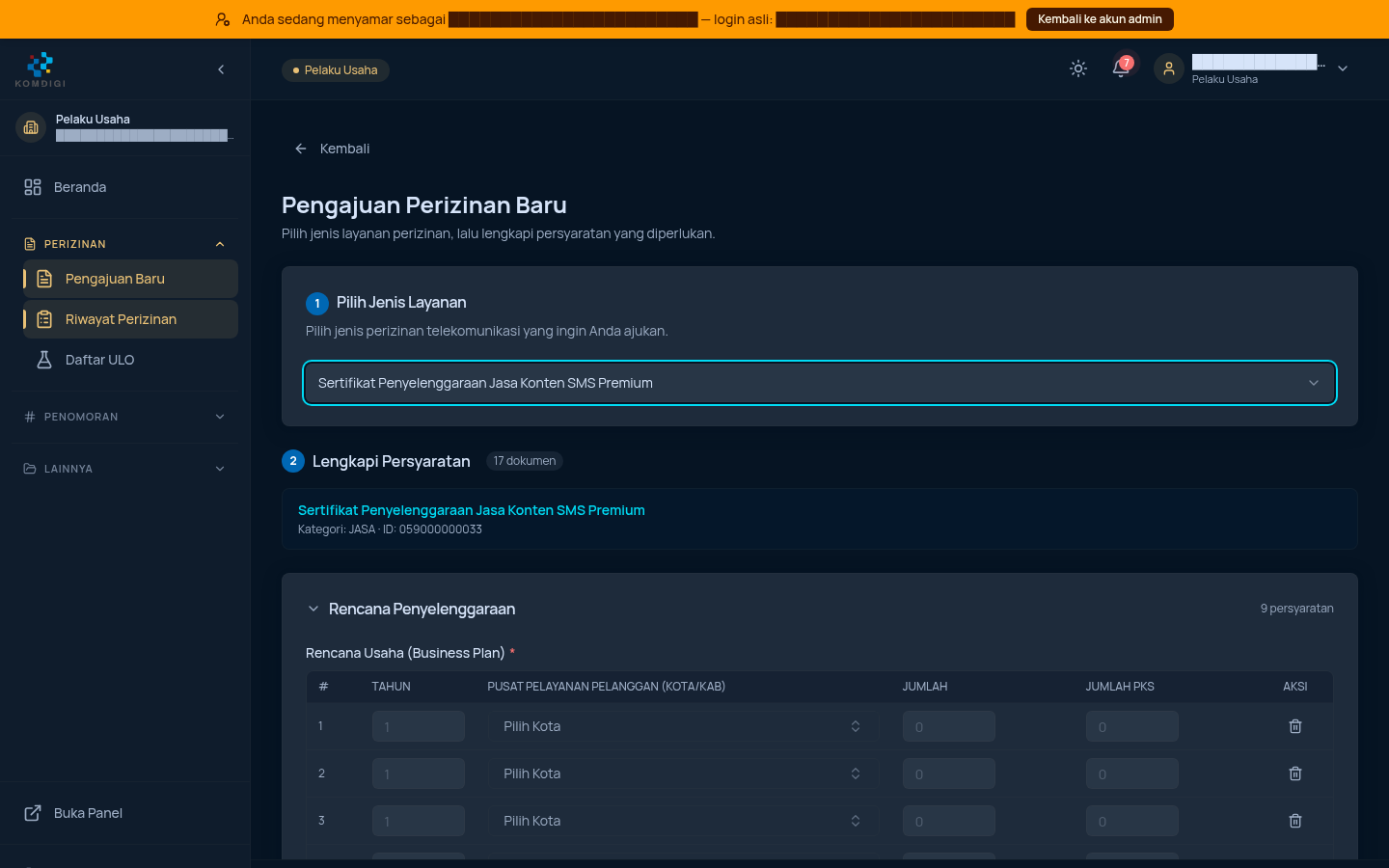Click Jumlah PKS input in row 3
This screenshot has height=868, width=1389.
pyautogui.click(x=1132, y=821)
